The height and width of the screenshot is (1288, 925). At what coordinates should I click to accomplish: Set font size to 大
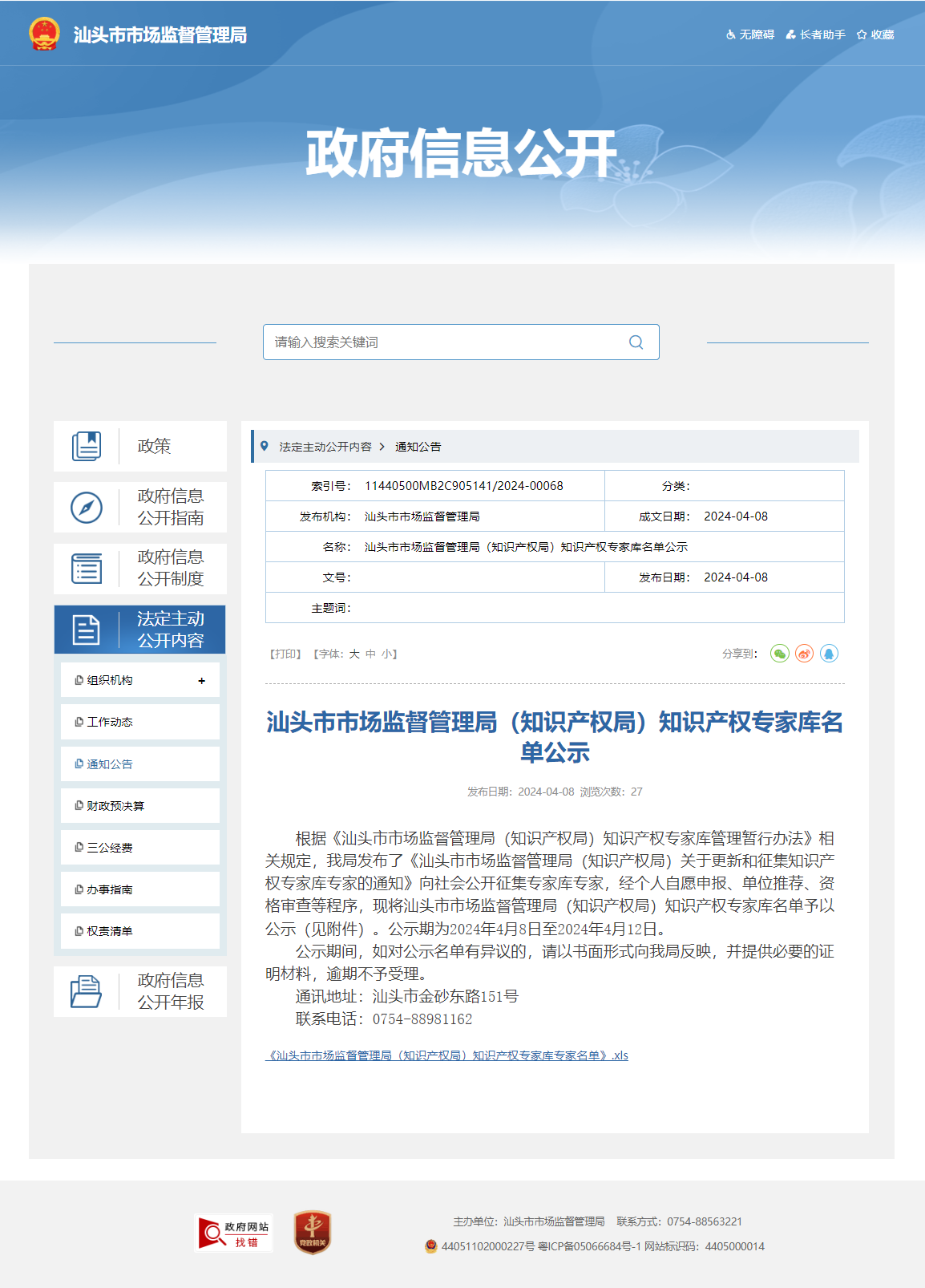[x=354, y=654]
